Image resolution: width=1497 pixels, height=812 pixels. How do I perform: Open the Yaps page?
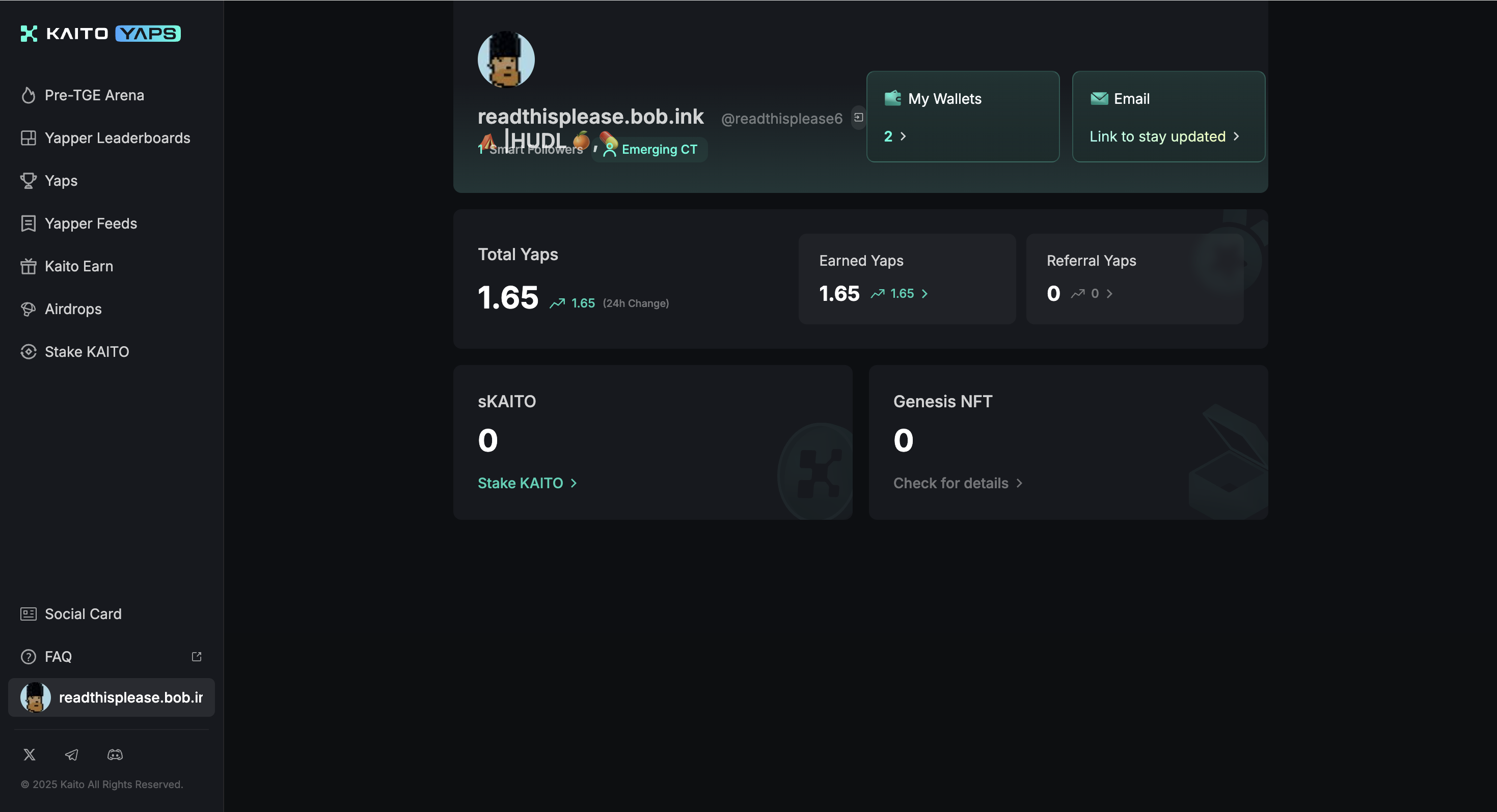tap(112, 181)
